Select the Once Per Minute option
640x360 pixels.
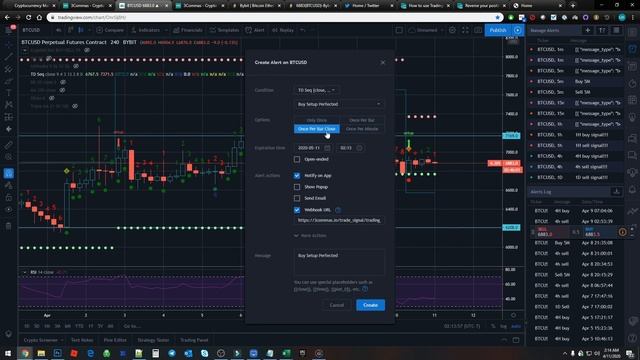362,129
